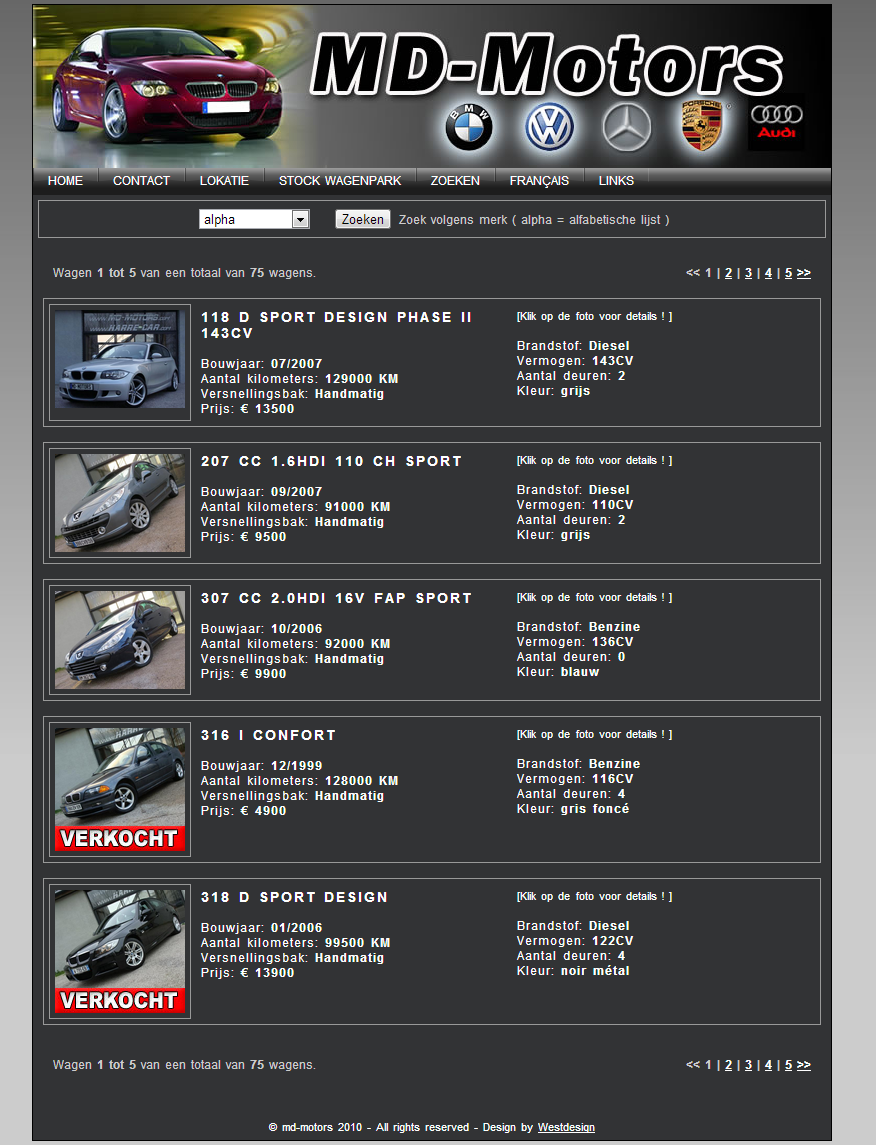Open the HOME menu item

[x=65, y=180]
